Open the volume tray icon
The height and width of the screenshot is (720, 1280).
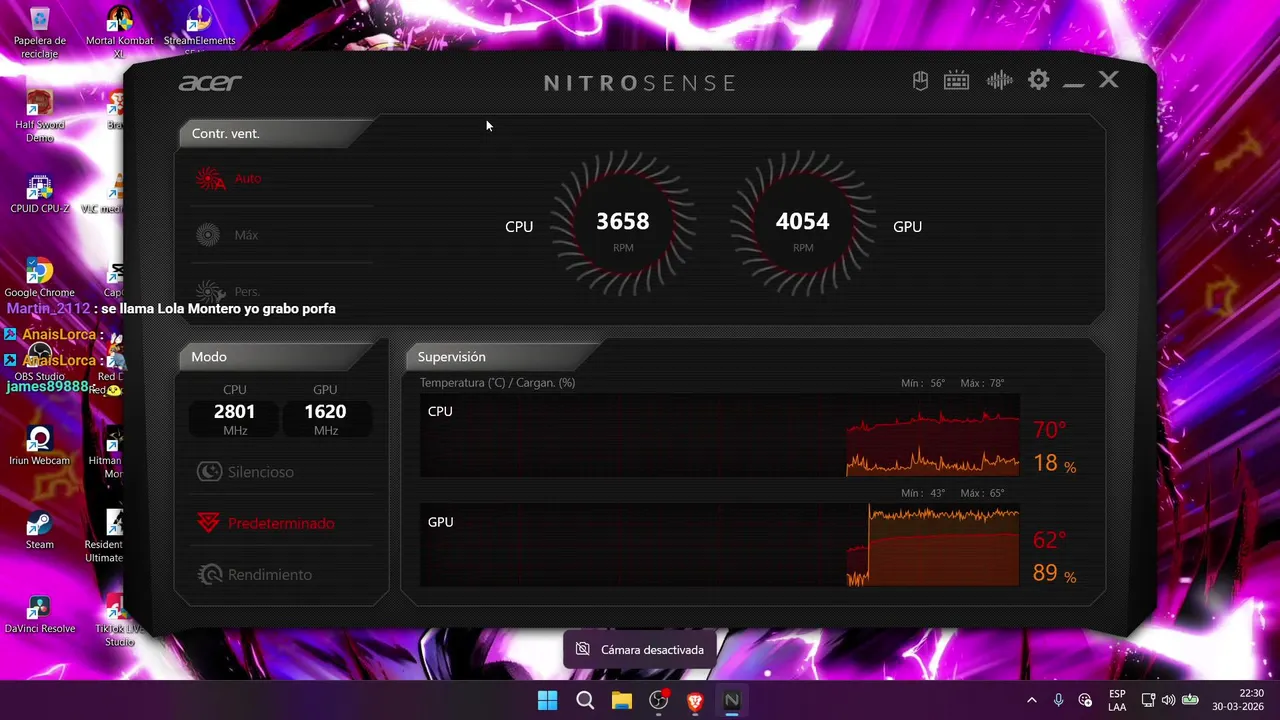(x=1168, y=700)
